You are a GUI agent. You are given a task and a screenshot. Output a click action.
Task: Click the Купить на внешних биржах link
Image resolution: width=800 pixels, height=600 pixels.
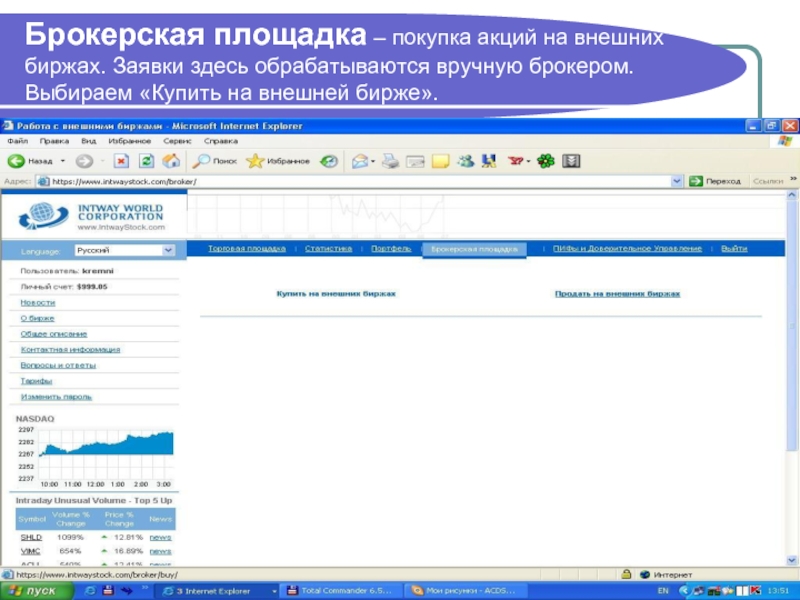tap(336, 294)
